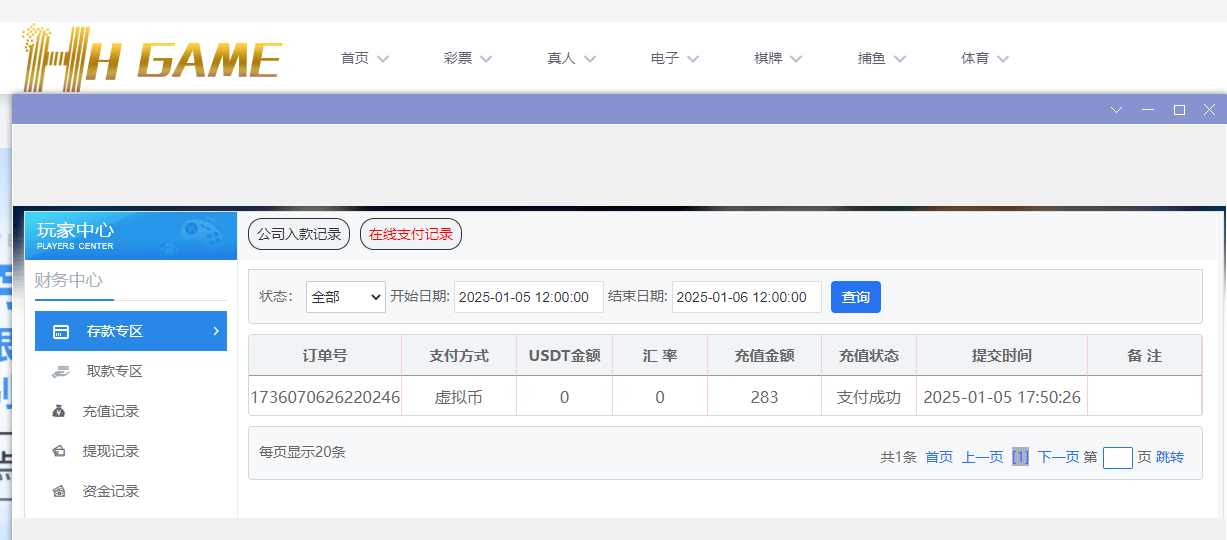The image size is (1227, 540).
Task: Click the page number input box
Action: click(1118, 458)
